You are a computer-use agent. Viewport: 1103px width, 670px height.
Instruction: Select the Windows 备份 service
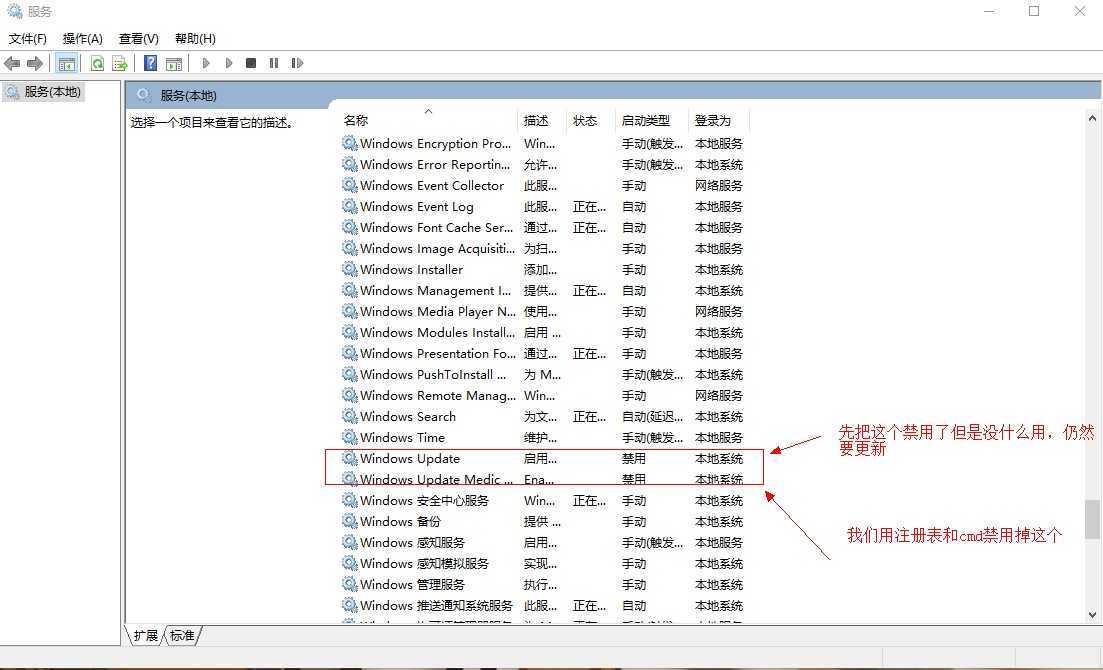coord(542,522)
